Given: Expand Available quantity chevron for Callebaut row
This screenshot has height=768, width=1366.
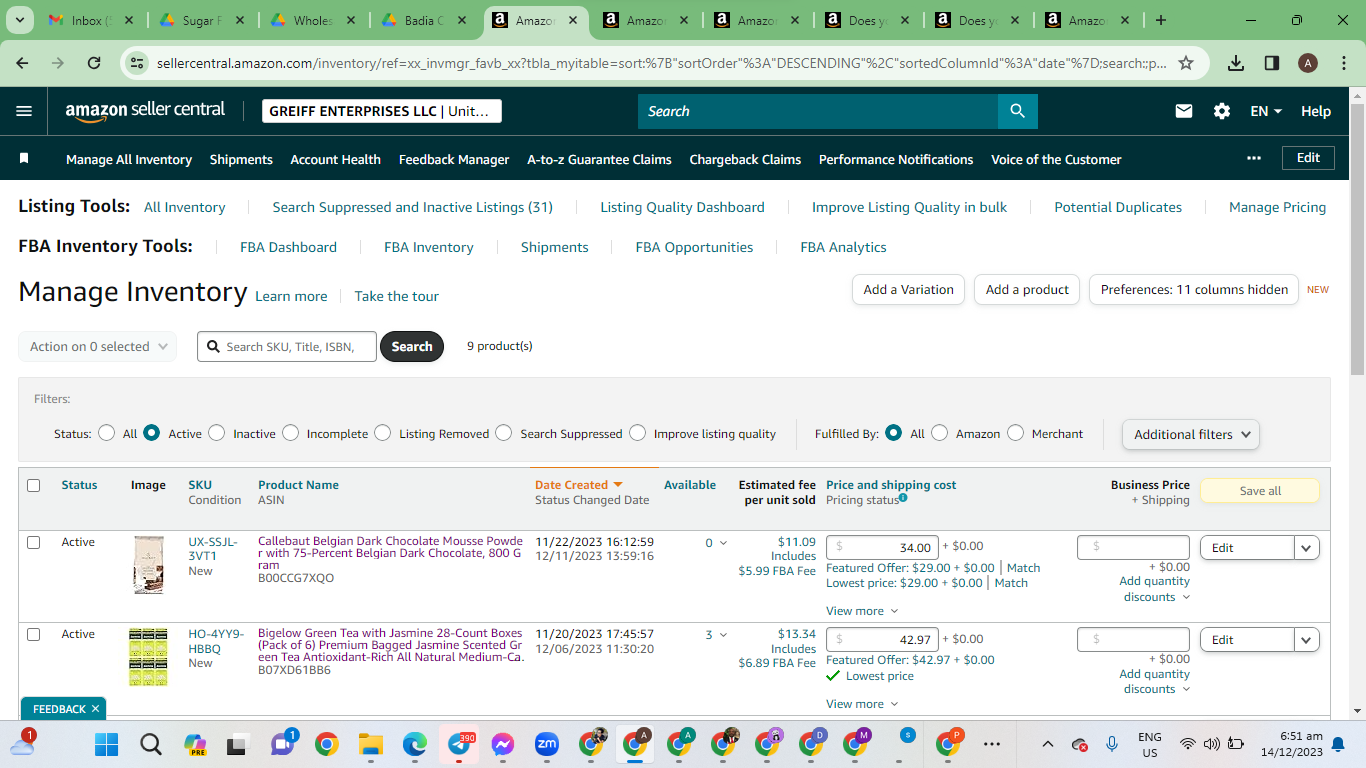Looking at the screenshot, I should click(724, 543).
